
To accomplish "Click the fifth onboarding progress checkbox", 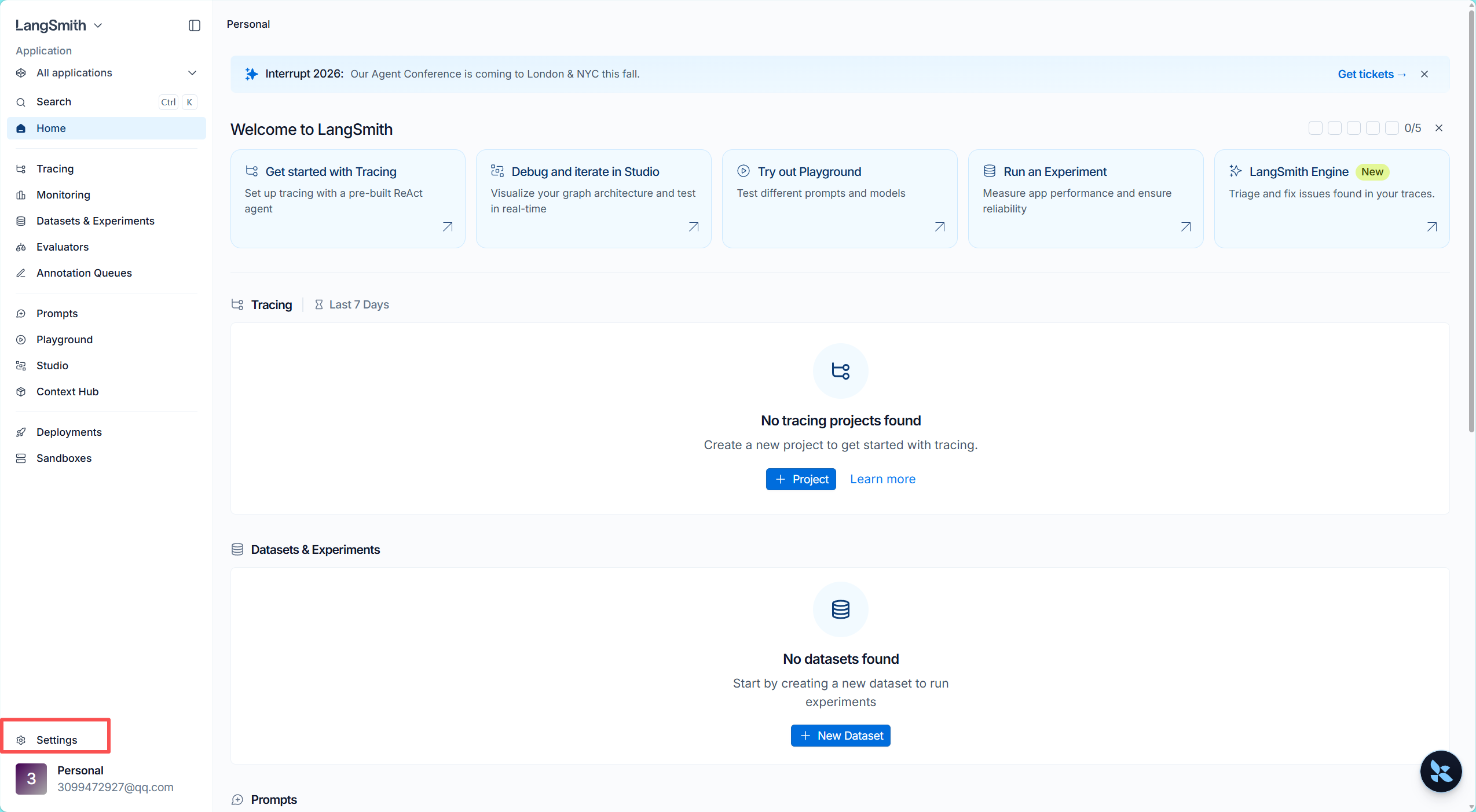I will (x=1392, y=128).
